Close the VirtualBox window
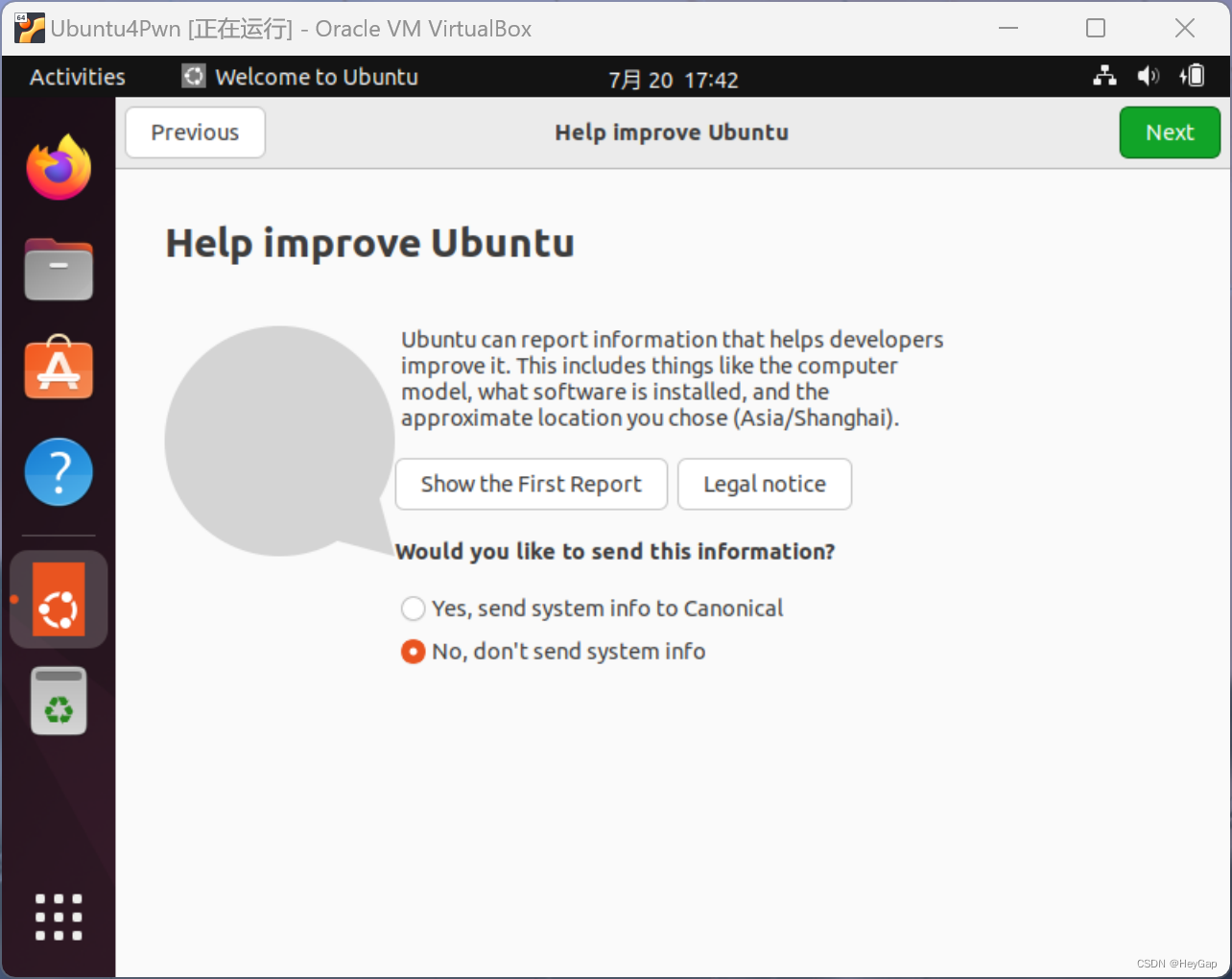Image resolution: width=1232 pixels, height=979 pixels. coord(1185,28)
